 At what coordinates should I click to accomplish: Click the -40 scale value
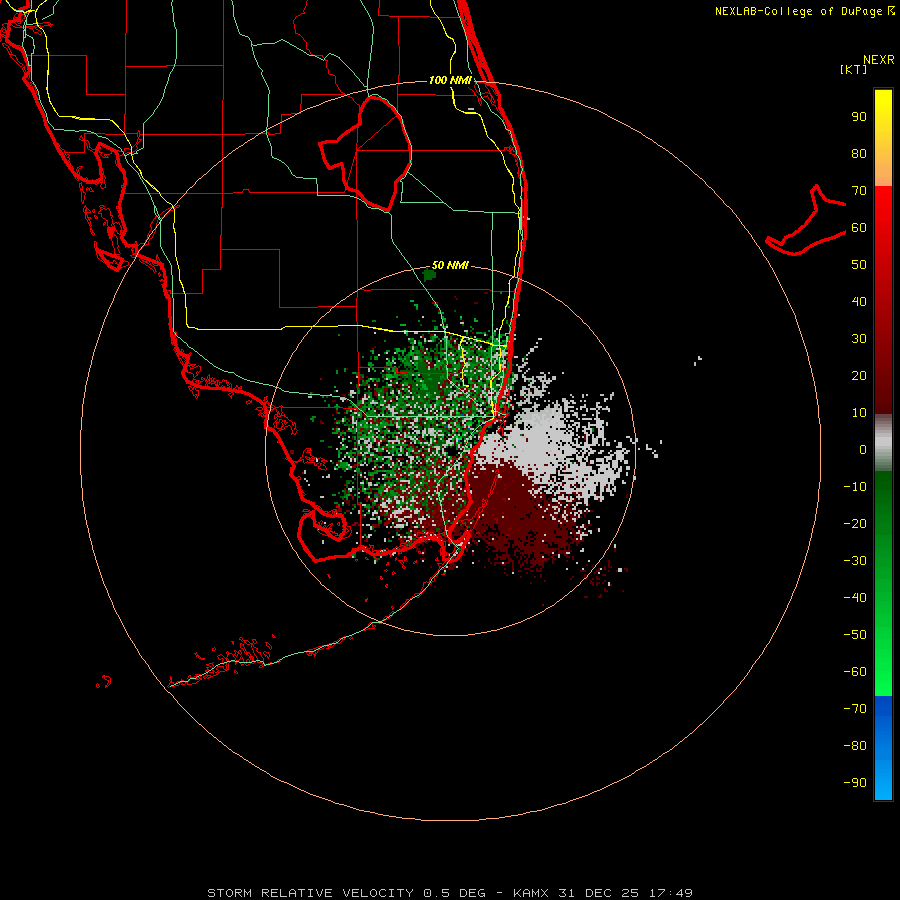pos(855,598)
